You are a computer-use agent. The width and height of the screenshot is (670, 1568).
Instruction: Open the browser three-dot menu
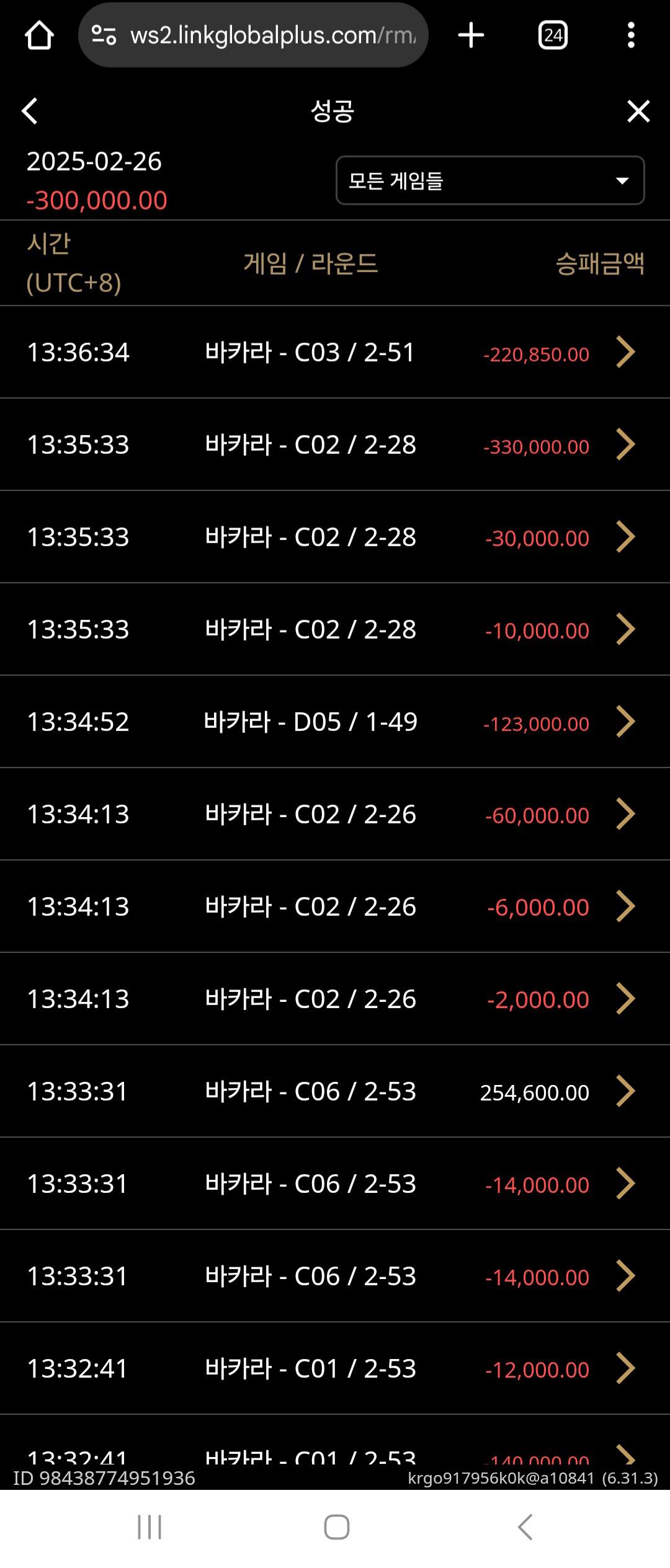(631, 35)
